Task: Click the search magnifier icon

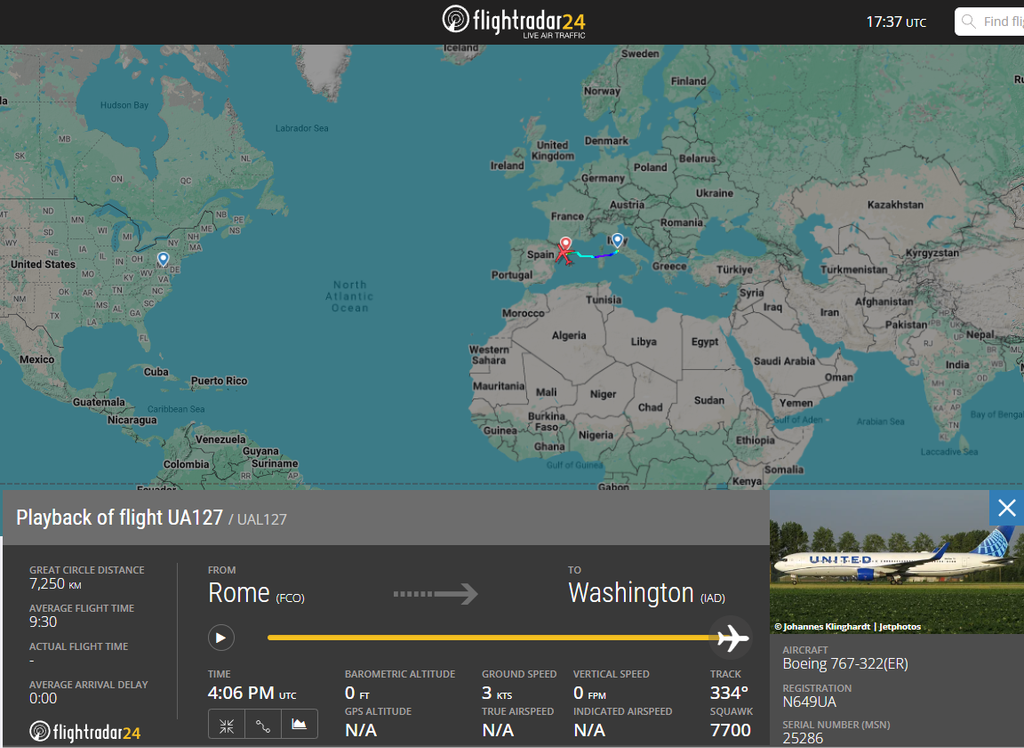Action: click(969, 22)
